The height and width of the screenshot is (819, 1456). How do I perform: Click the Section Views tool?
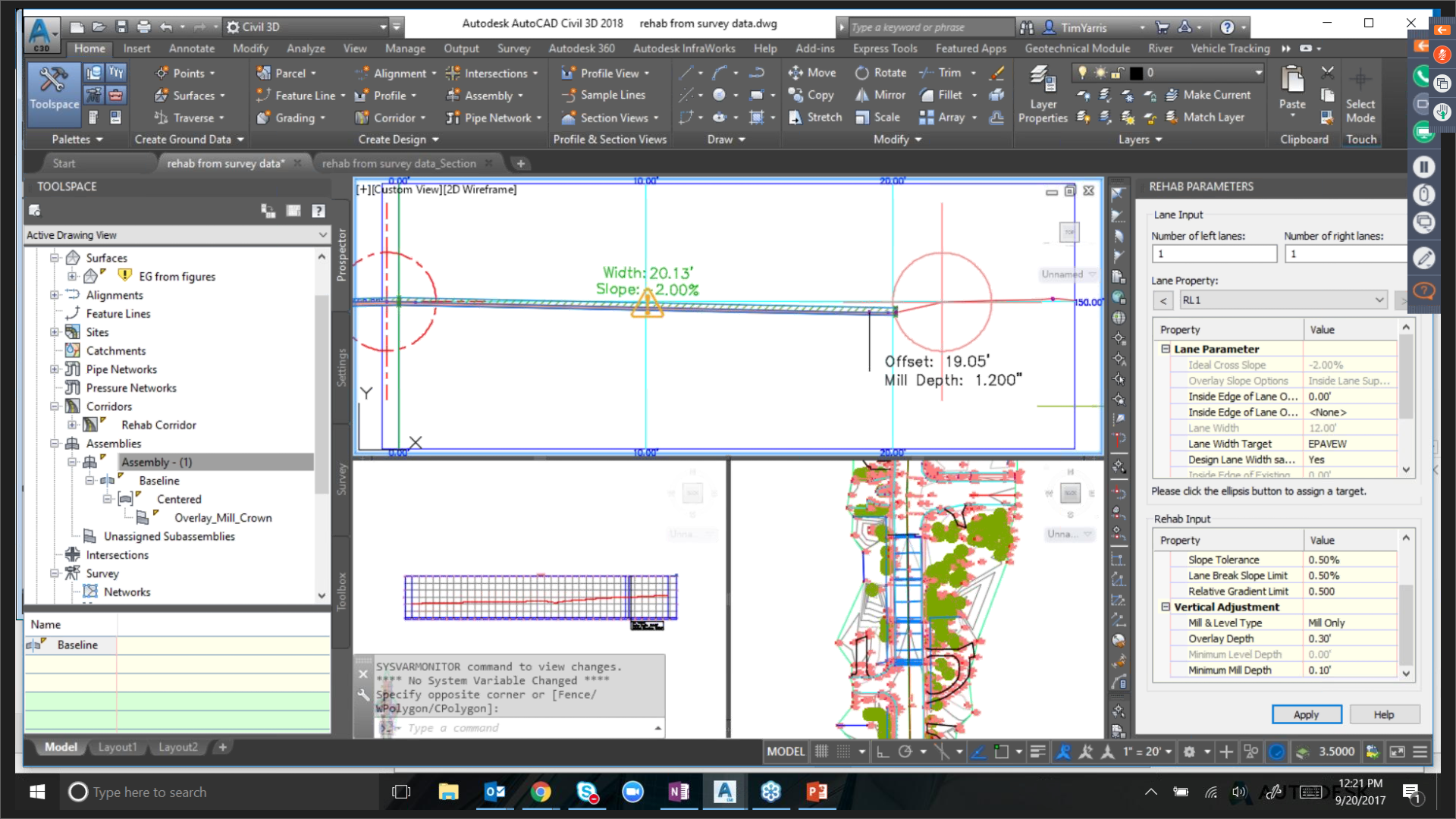[x=610, y=118]
